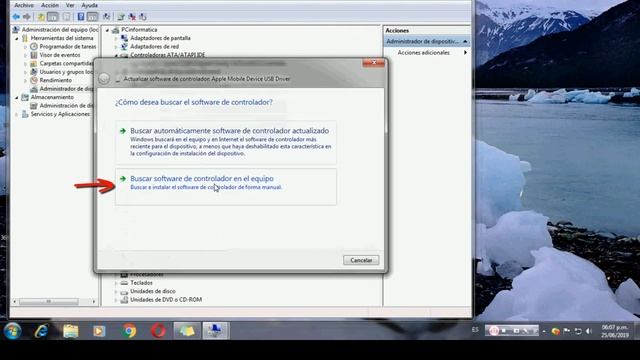Expand Unidades de DVD o CD-ROM category

click(116, 300)
